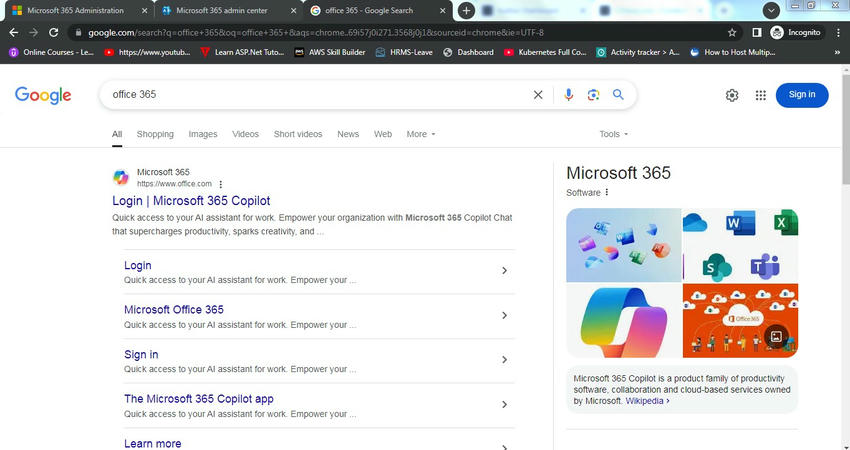Open options menu beside office.com URL
This screenshot has height=450, width=850.
(x=221, y=184)
